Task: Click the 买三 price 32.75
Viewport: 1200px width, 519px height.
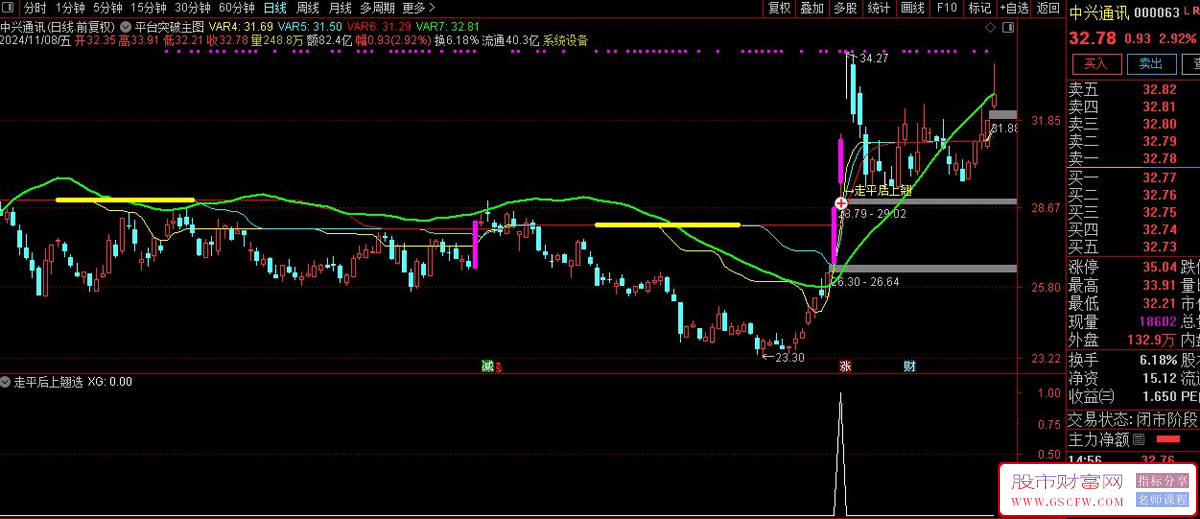Action: (x=1158, y=211)
